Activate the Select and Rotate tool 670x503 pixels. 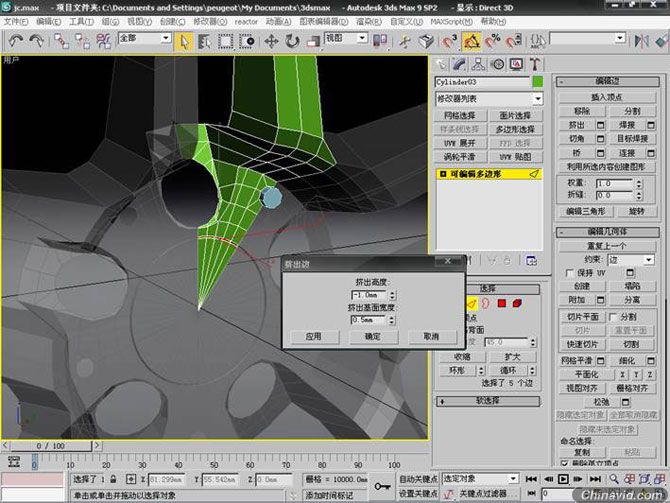click(x=293, y=41)
